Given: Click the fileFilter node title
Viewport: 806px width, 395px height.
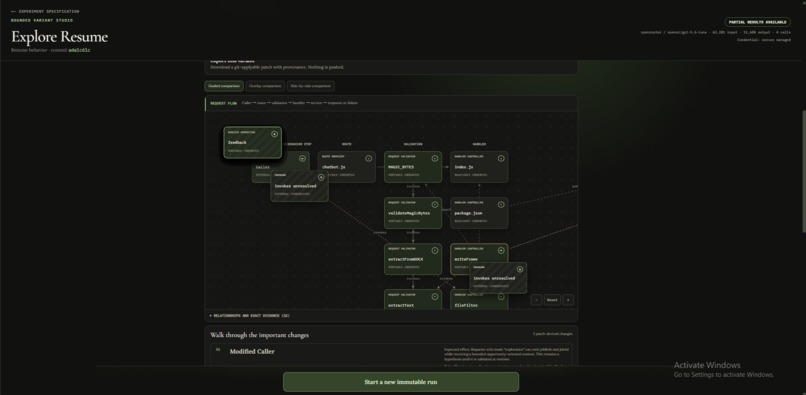Looking at the screenshot, I should pos(466,305).
